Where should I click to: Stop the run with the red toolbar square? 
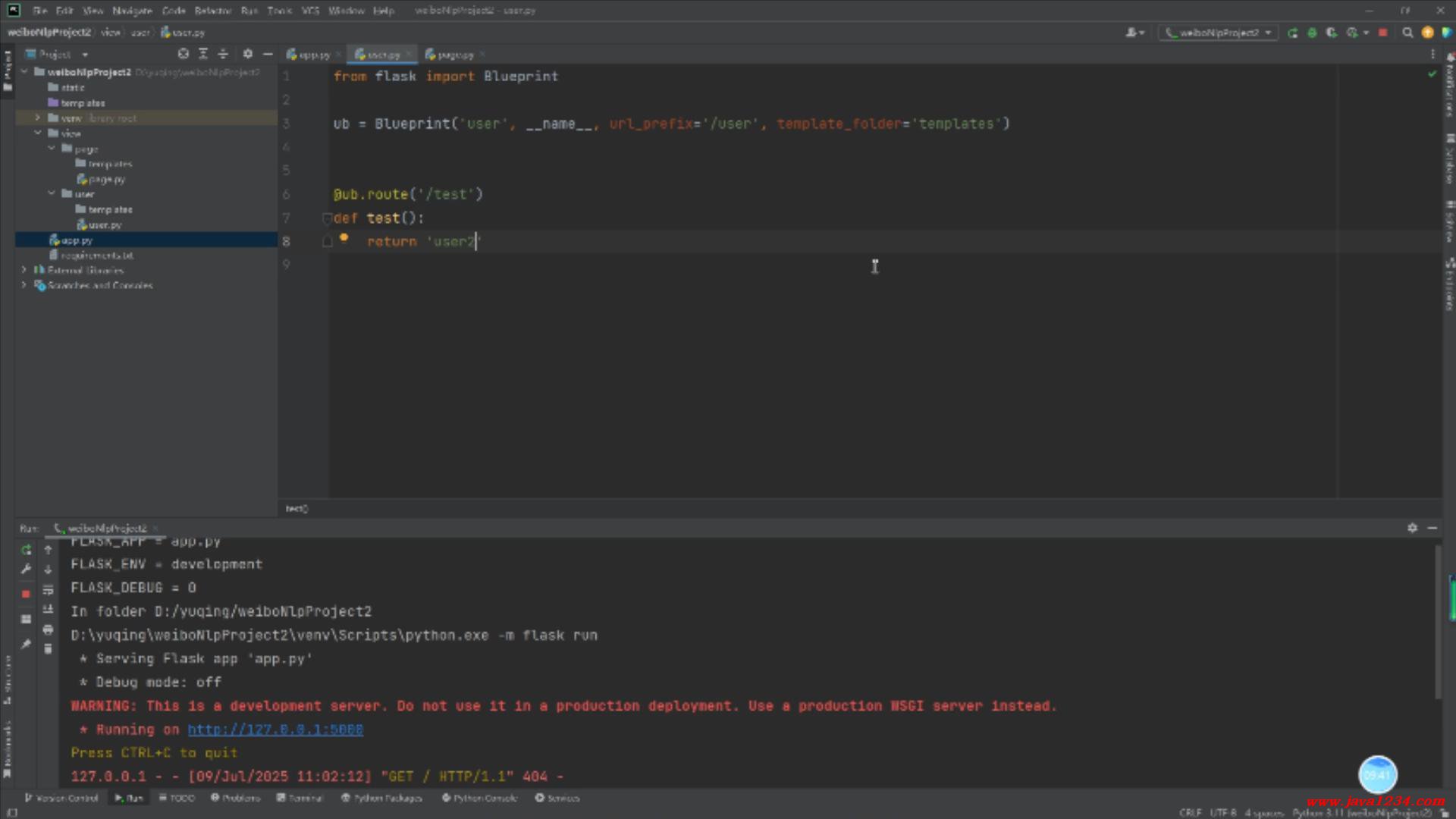point(1382,33)
